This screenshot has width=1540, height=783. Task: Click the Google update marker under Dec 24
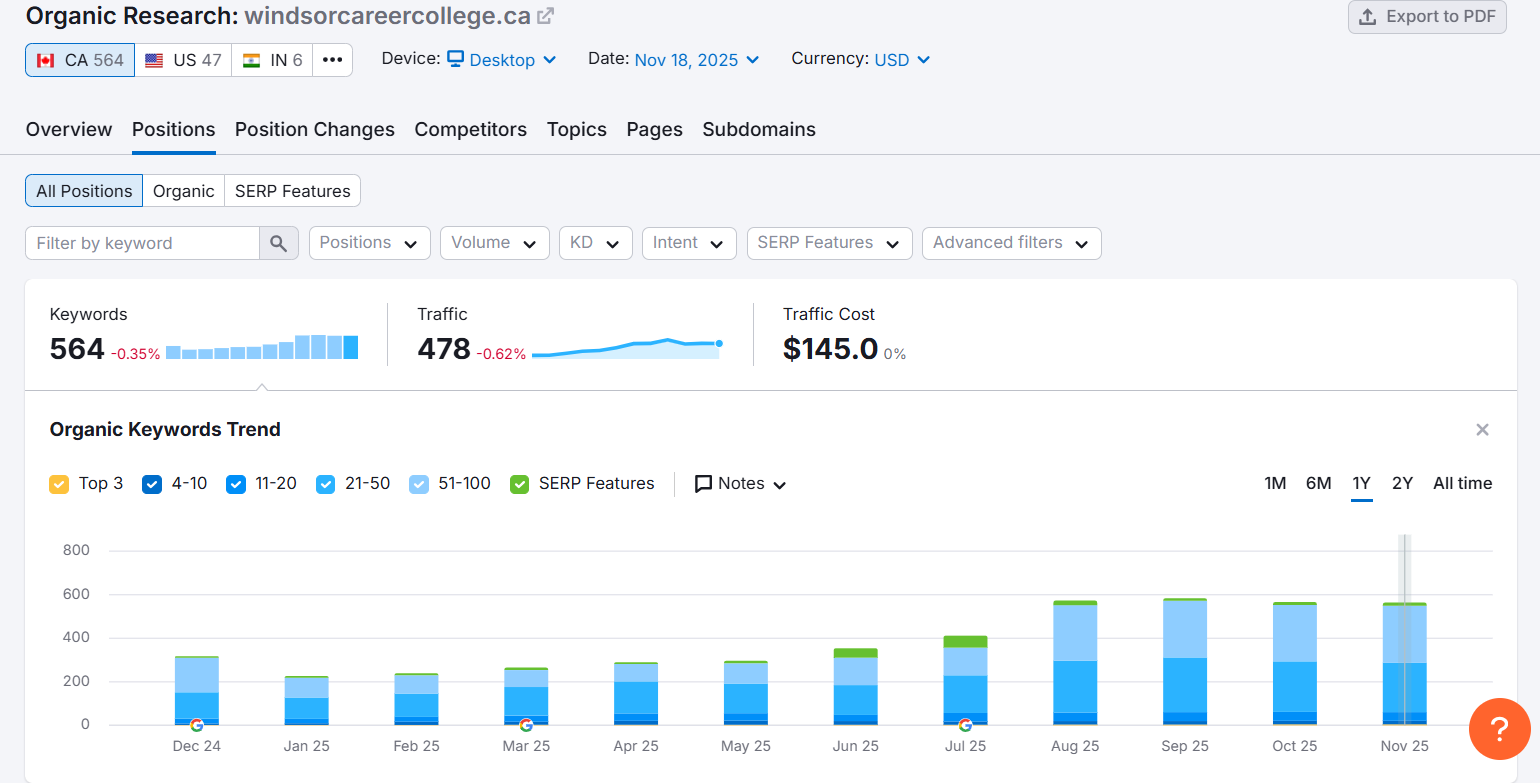pyautogui.click(x=197, y=725)
